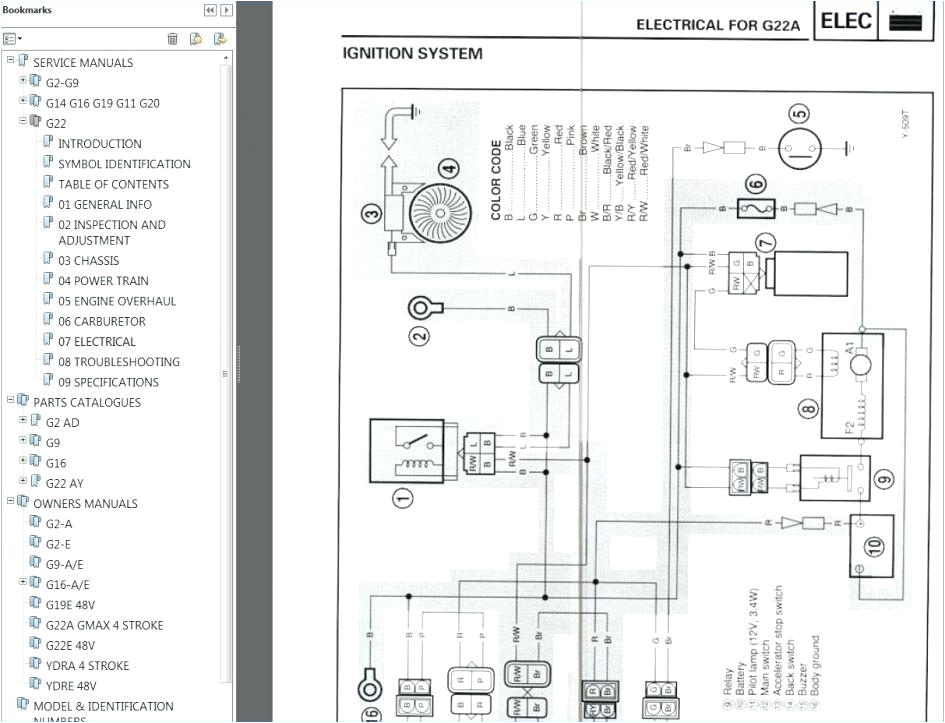Screen dimensions: 945x723
Task: Collapse the G22 service manual node
Action: tap(23, 122)
